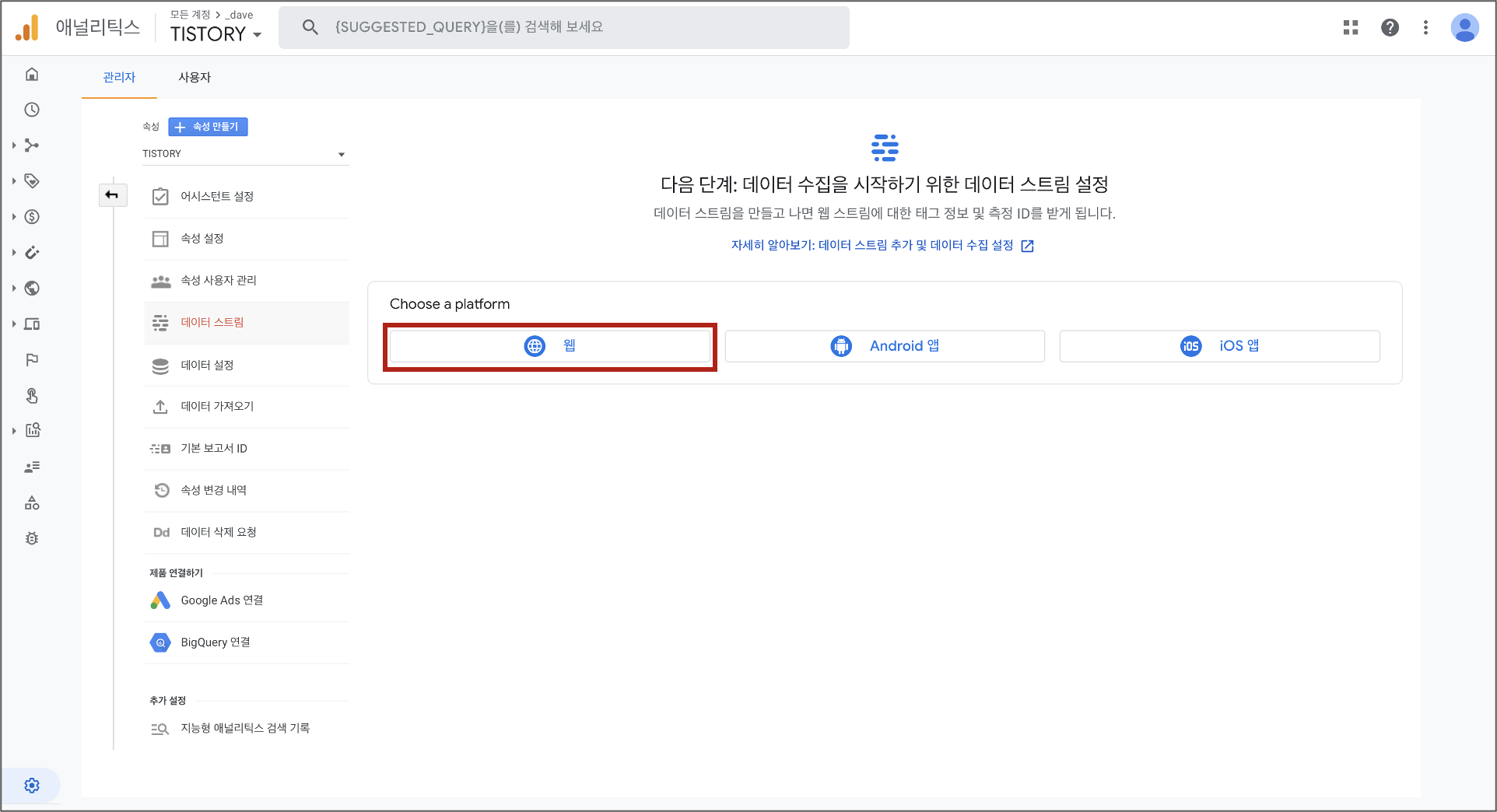Expand the Retention section arrow
This screenshot has width=1497, height=812.
point(14,253)
